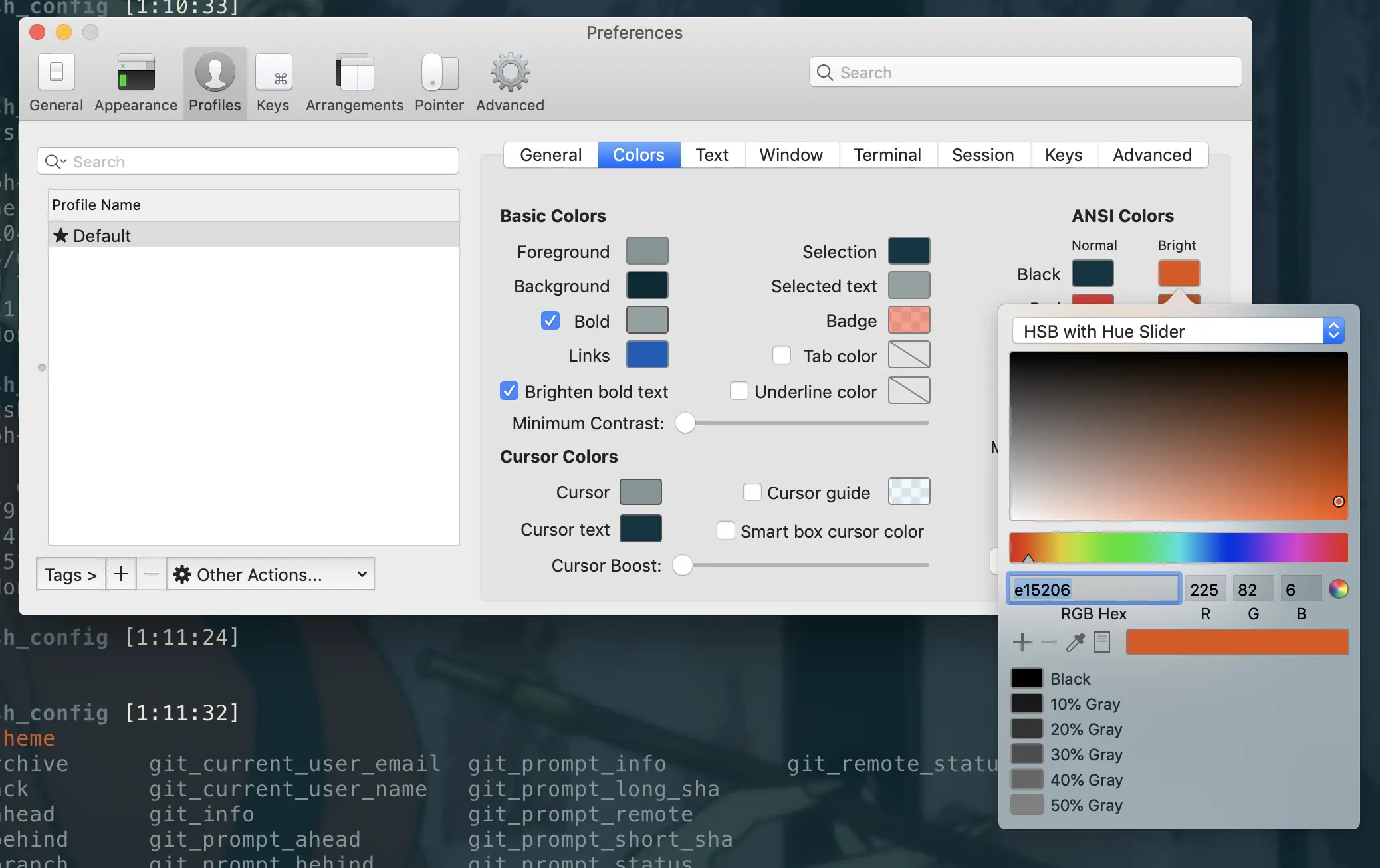Pick the eyedropper tool in color picker
This screenshot has height=868, width=1380.
(1075, 642)
